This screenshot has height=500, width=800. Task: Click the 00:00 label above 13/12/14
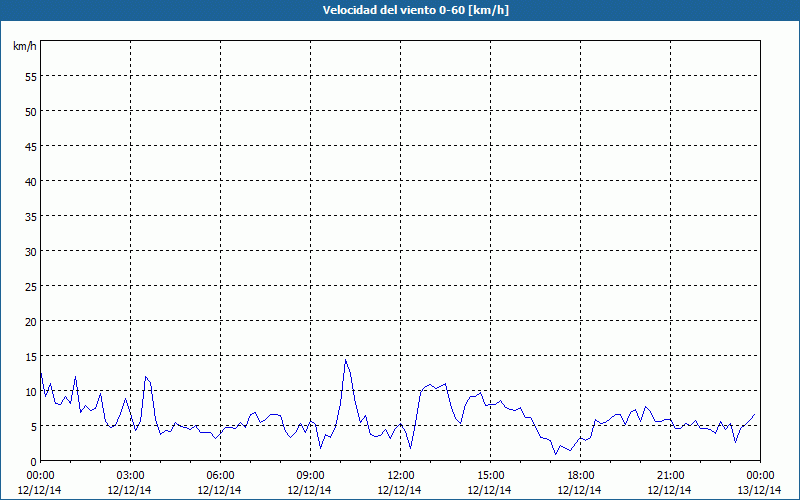pos(760,476)
